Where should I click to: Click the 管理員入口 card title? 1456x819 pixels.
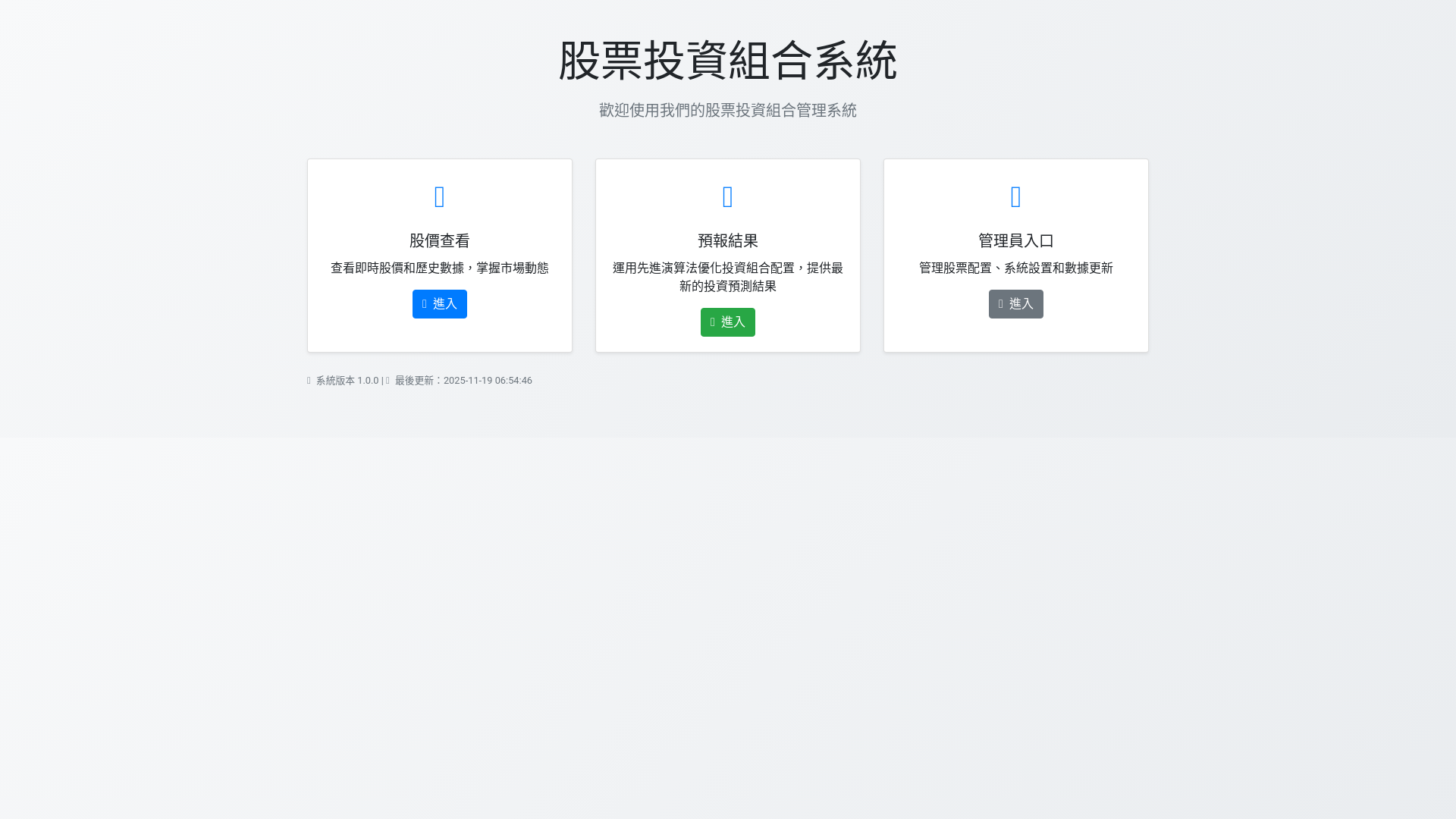pyautogui.click(x=1016, y=241)
